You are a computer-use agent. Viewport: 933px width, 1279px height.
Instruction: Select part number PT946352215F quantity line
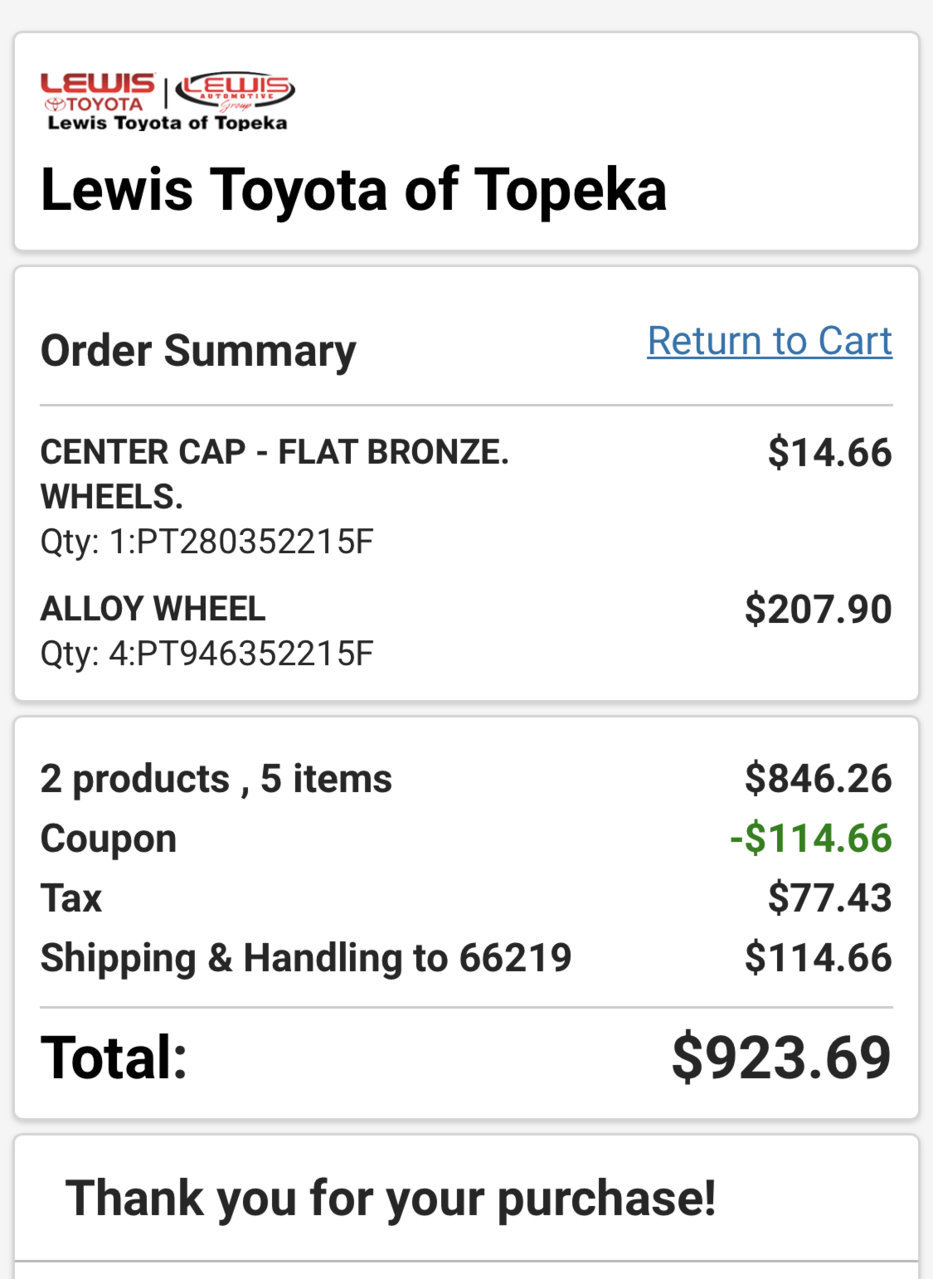click(207, 654)
